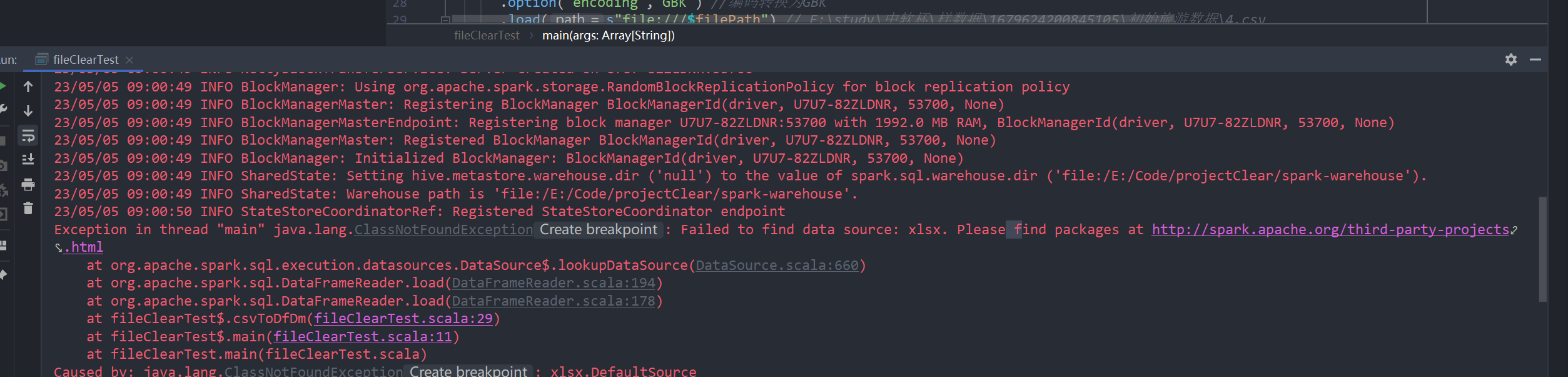Image resolution: width=1568 pixels, height=377 pixels.
Task: Click Create breakpoint on Caused by line
Action: (x=468, y=371)
